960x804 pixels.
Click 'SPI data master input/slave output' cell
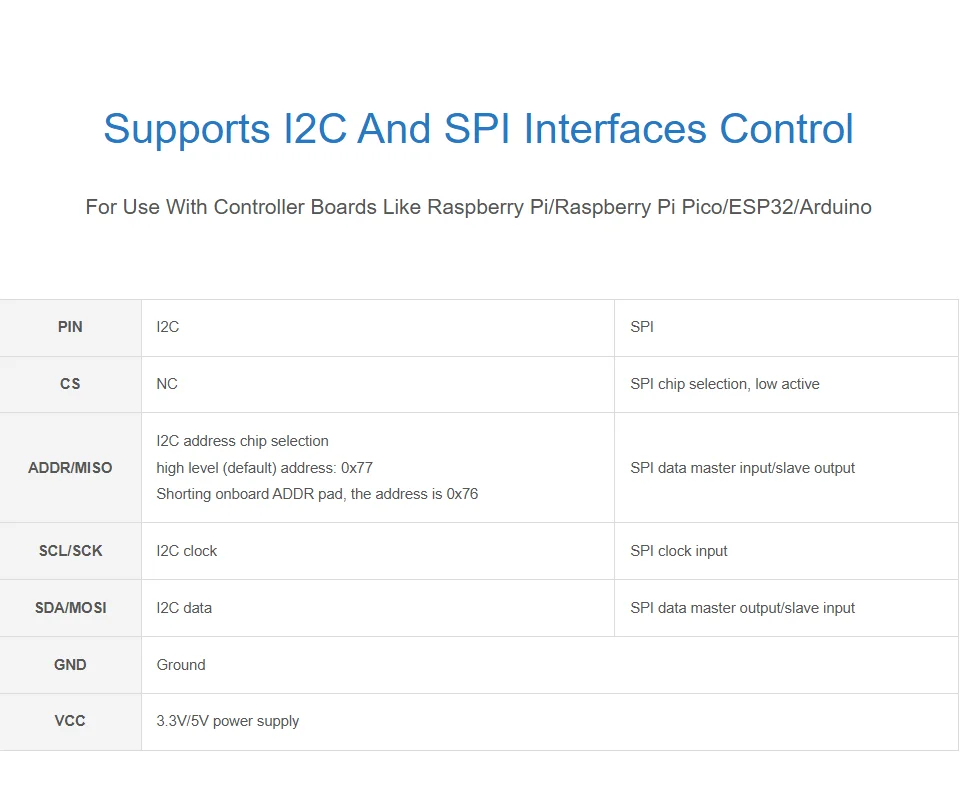pyautogui.click(x=787, y=468)
